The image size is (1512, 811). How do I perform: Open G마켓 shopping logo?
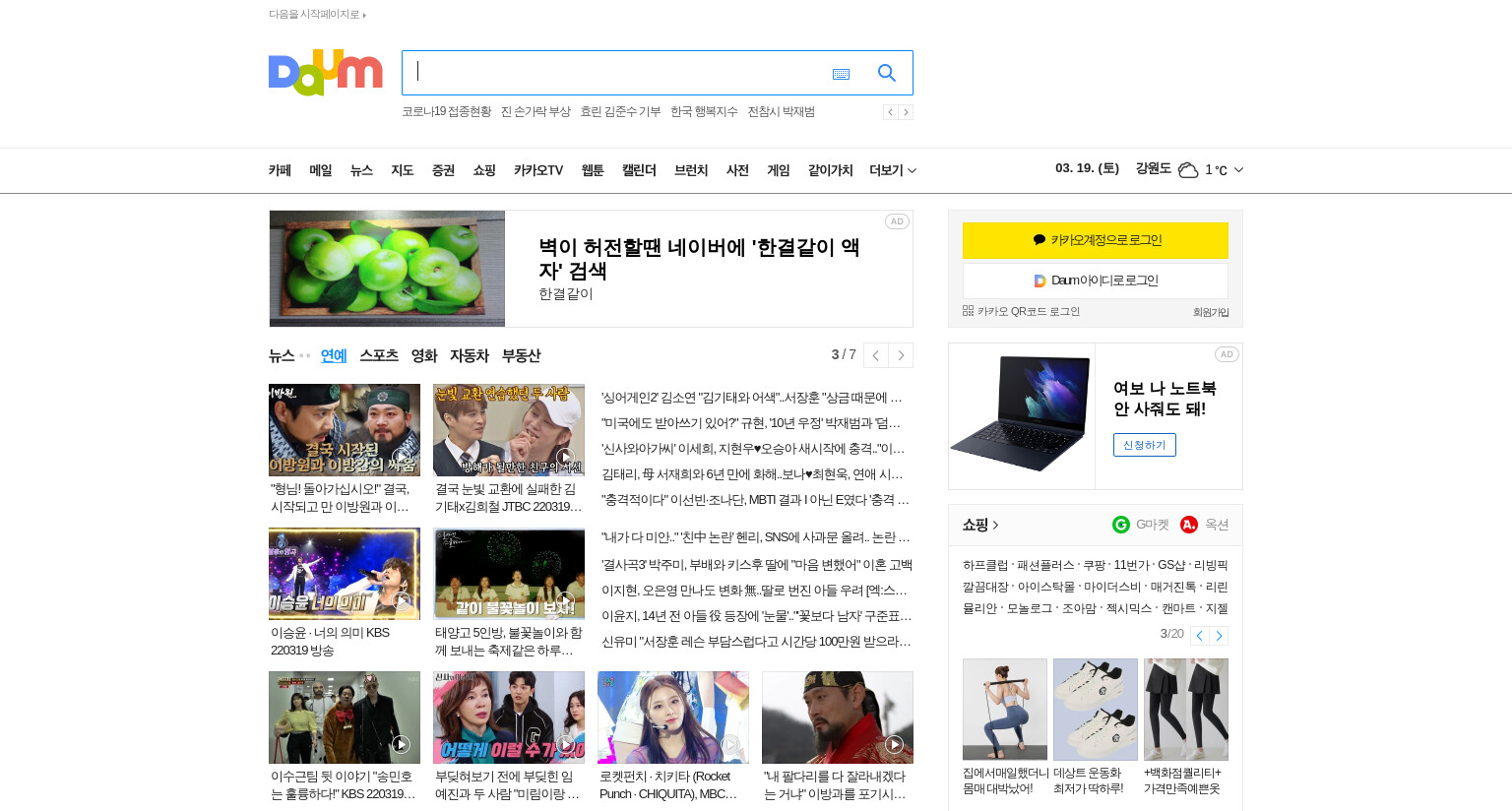[x=1121, y=525]
